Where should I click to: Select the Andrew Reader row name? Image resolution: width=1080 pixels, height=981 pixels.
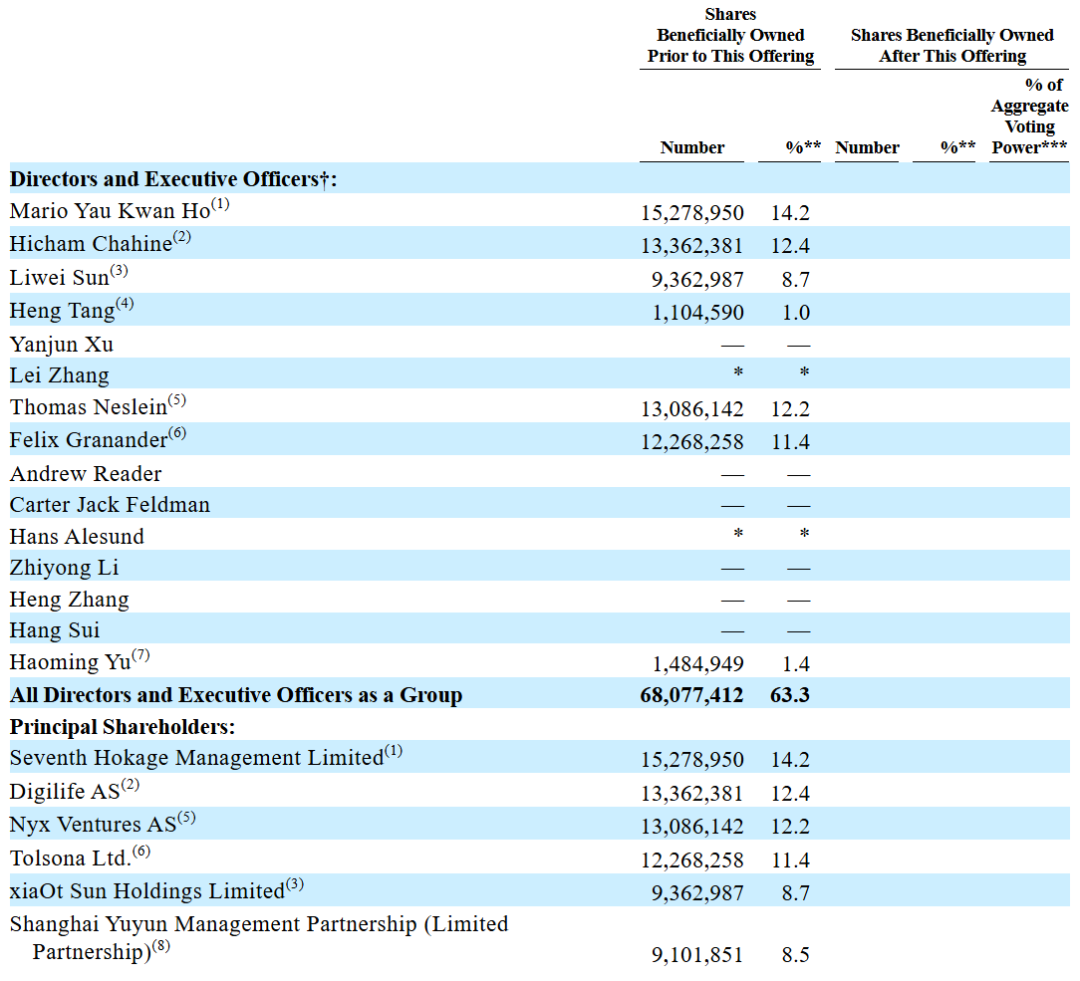tap(86, 474)
